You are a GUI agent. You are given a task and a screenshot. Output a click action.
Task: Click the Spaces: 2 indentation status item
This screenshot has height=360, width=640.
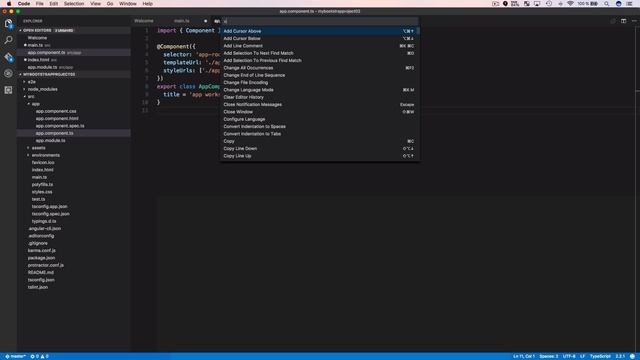pos(549,356)
